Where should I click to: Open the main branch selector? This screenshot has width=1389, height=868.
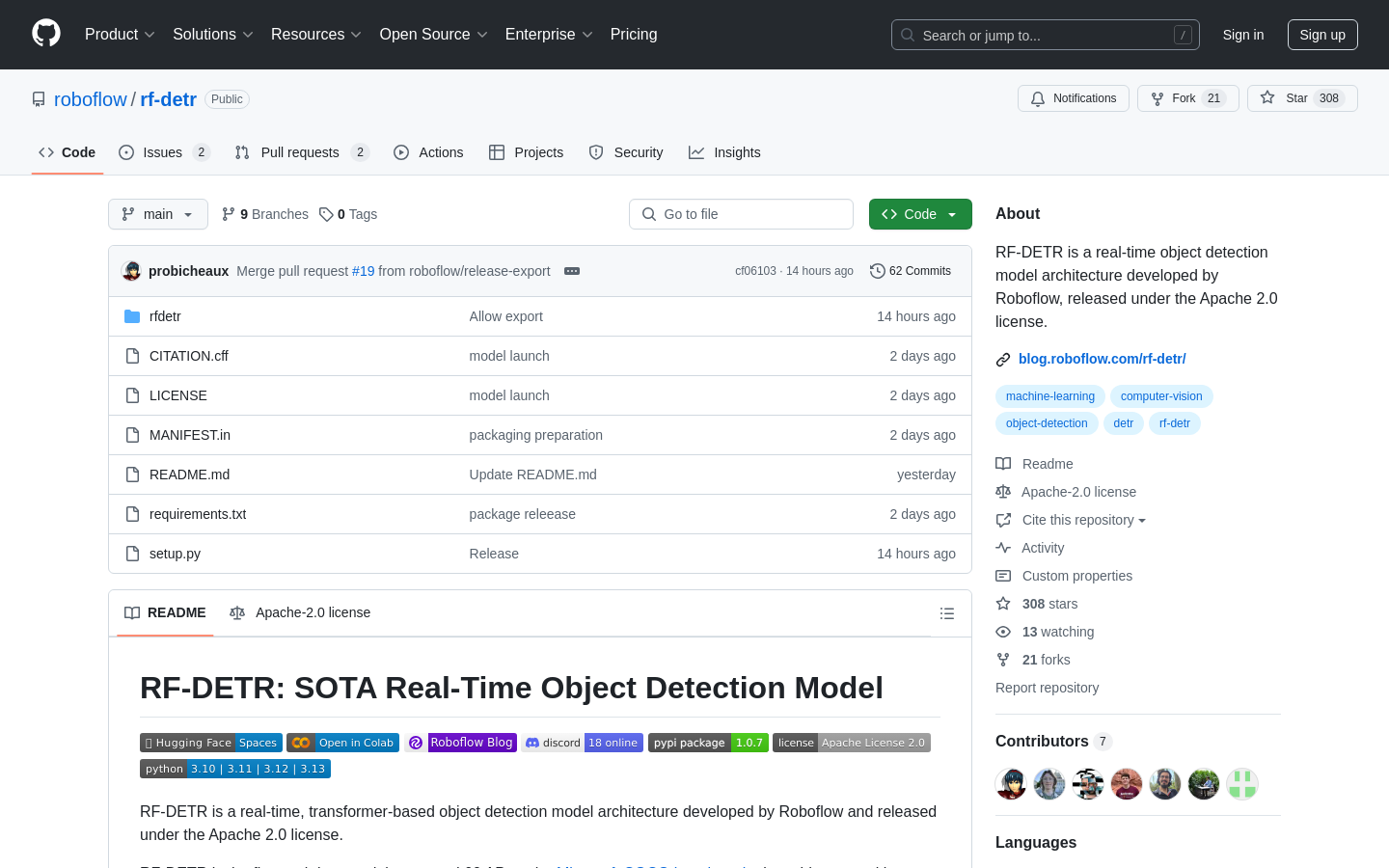click(x=158, y=214)
